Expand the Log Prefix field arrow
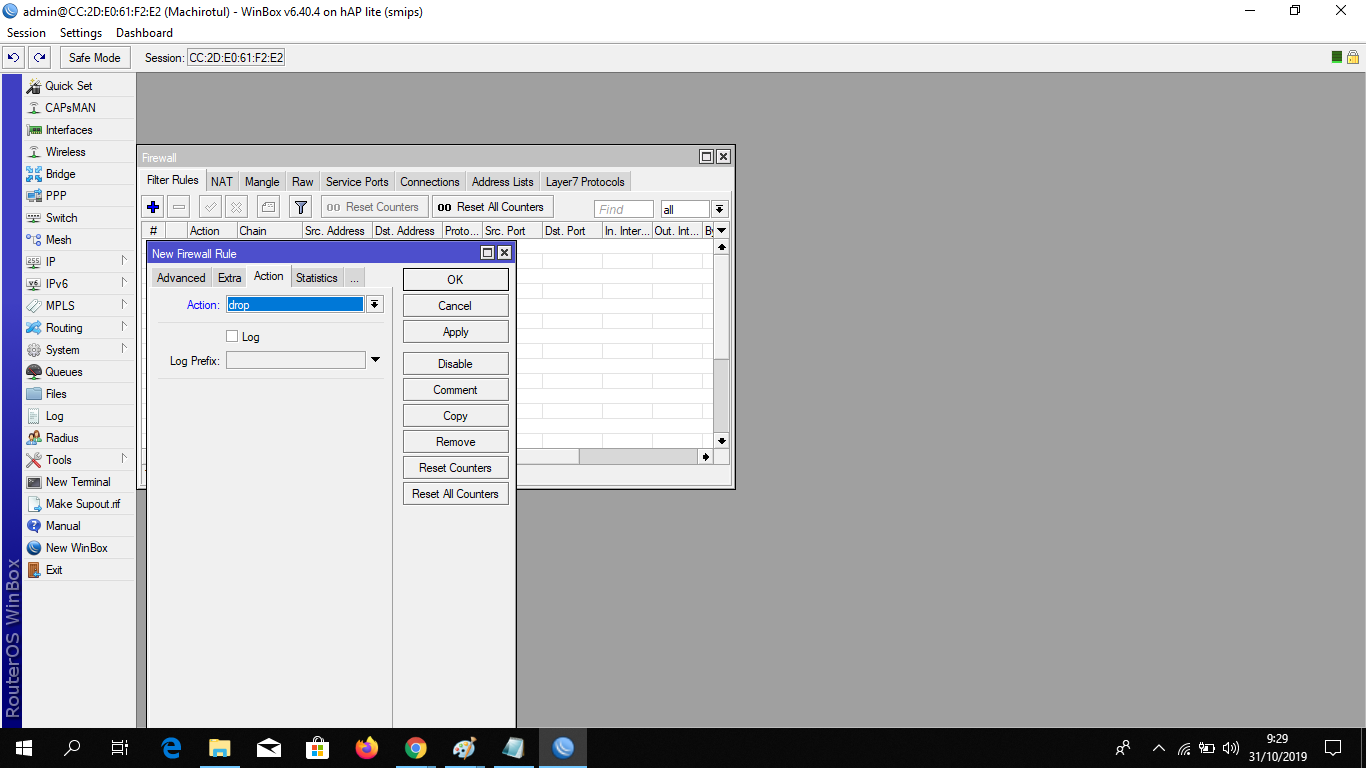This screenshot has height=768, width=1366. (x=375, y=360)
